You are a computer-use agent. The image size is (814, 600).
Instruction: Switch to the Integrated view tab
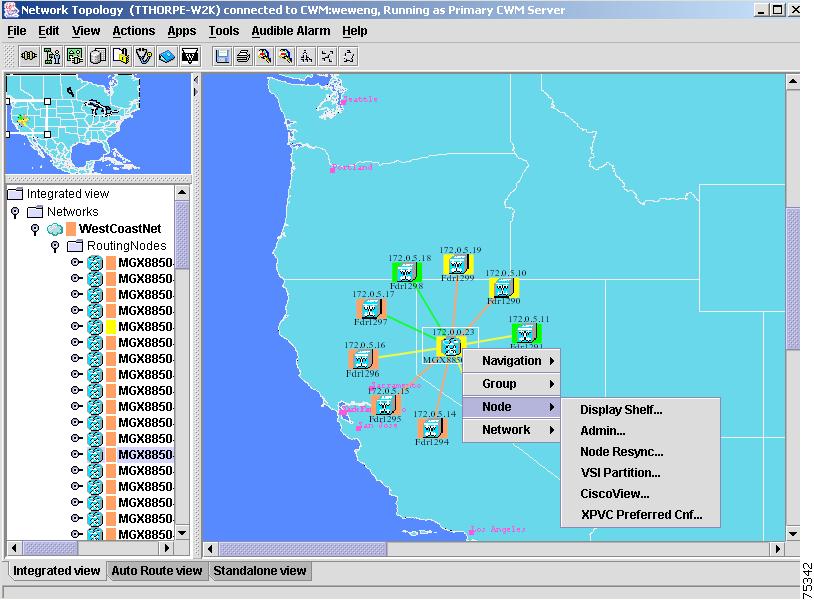(x=56, y=571)
